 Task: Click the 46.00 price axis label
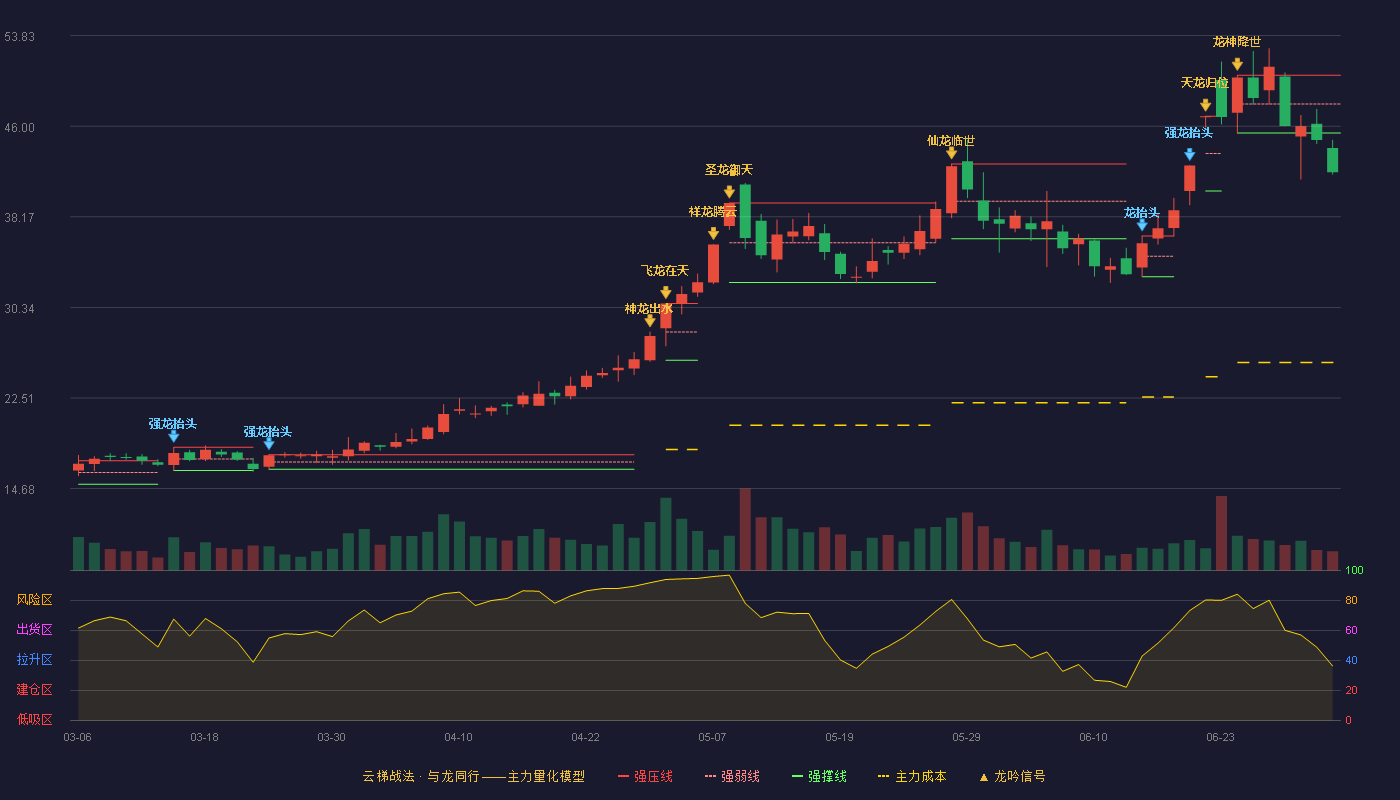coord(20,127)
